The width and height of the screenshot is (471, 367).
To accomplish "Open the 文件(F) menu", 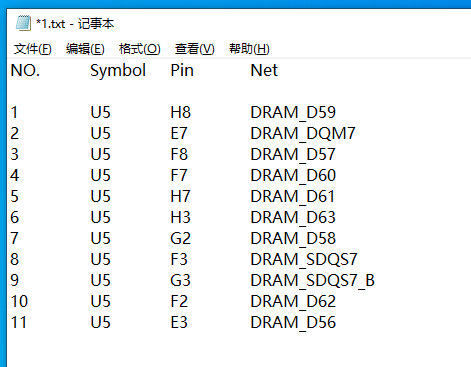I will [x=32, y=49].
